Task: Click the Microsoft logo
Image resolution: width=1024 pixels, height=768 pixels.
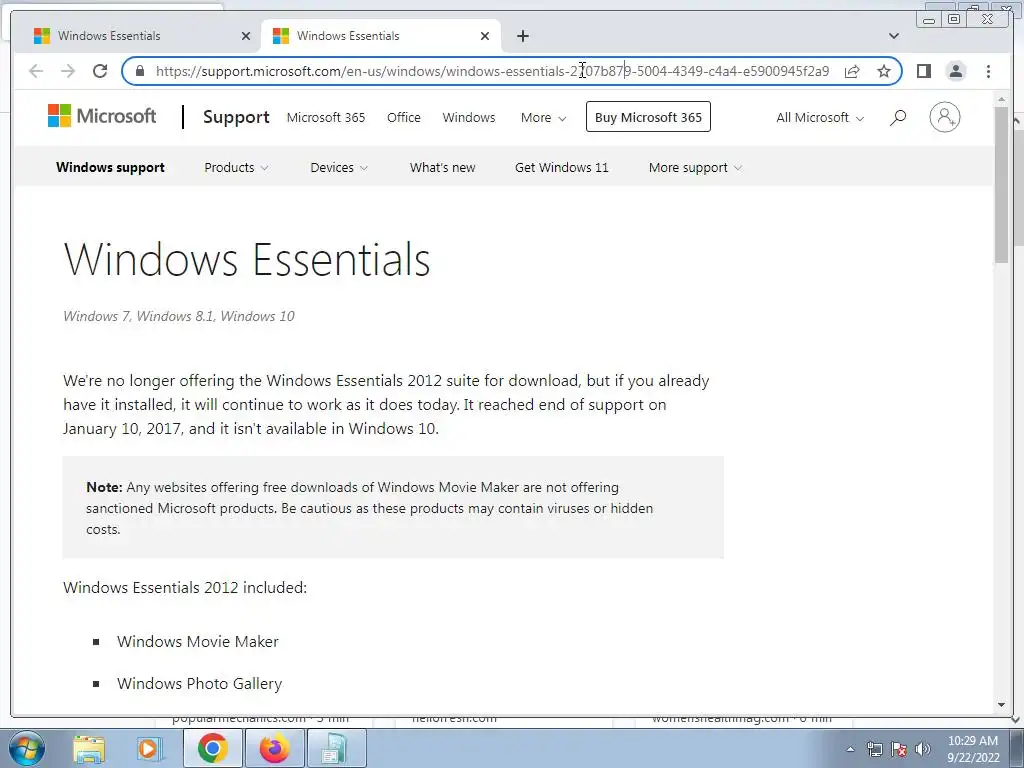Action: tap(102, 116)
